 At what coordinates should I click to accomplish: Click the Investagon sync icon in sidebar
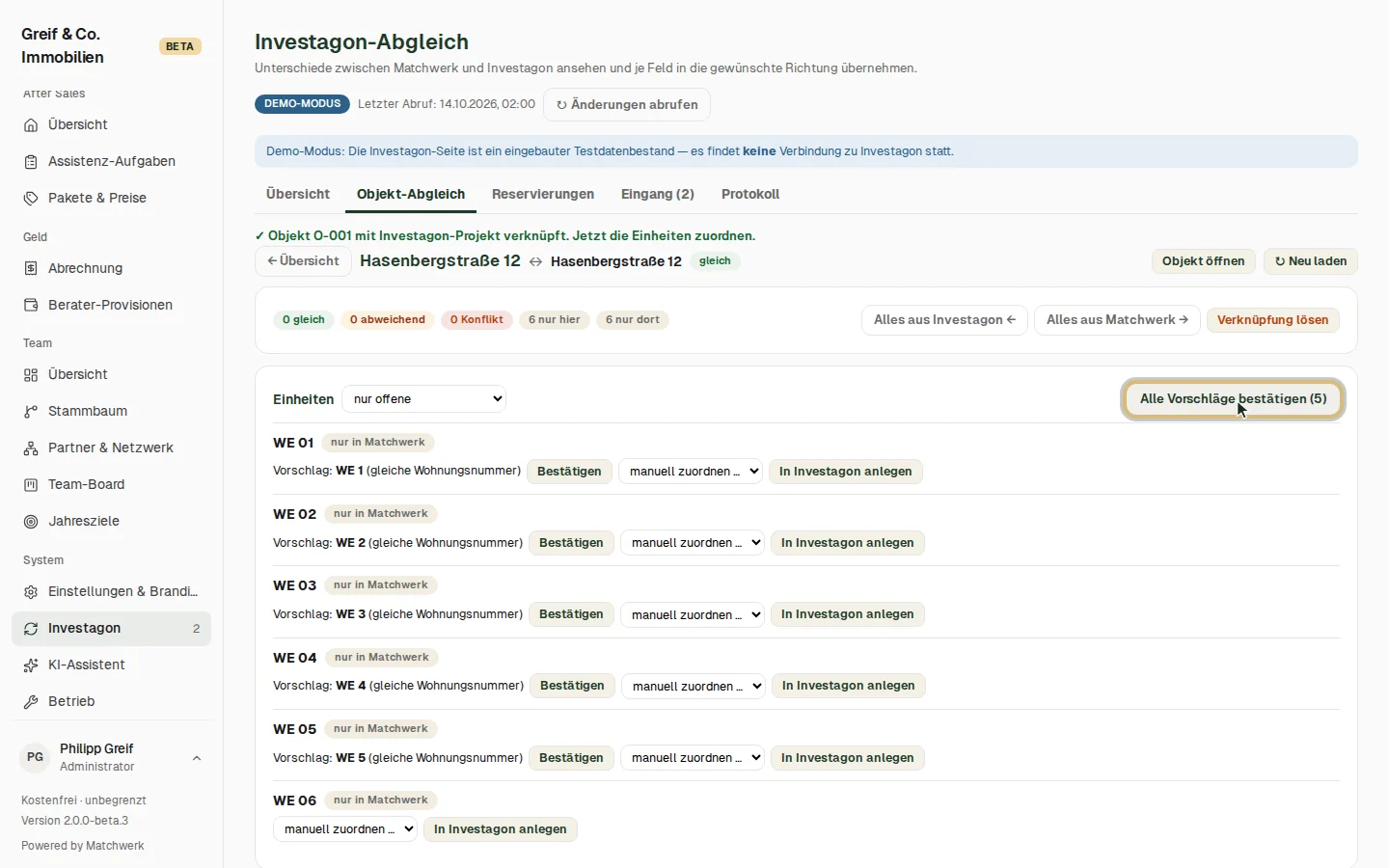(31, 628)
